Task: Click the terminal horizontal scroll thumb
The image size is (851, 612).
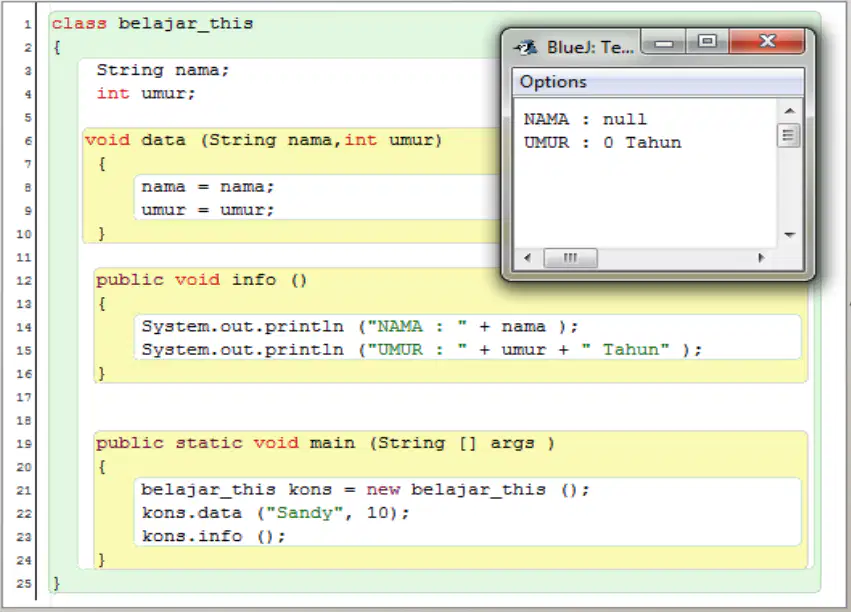Action: point(570,258)
